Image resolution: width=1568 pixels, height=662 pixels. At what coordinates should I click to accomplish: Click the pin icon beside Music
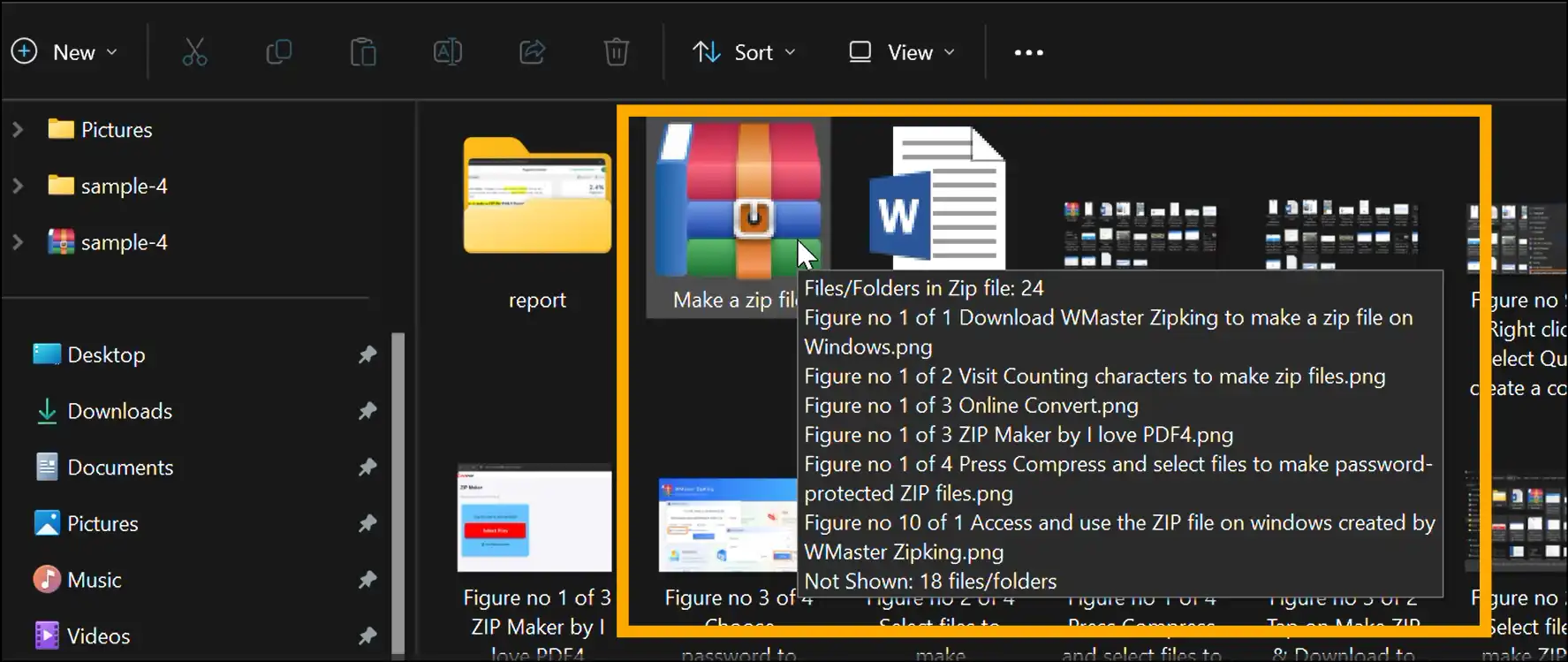pyautogui.click(x=367, y=580)
